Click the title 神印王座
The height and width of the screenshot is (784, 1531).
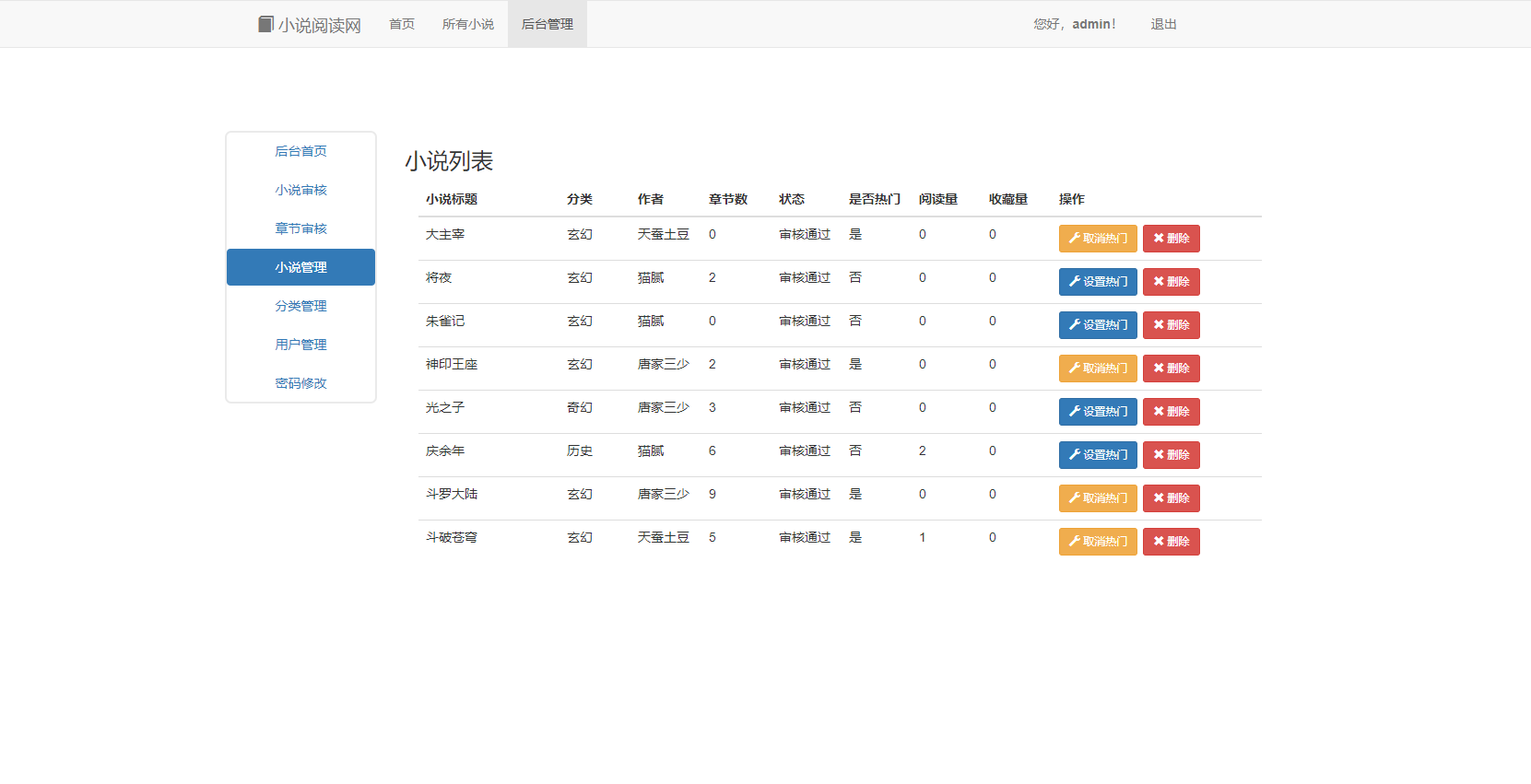coord(452,365)
